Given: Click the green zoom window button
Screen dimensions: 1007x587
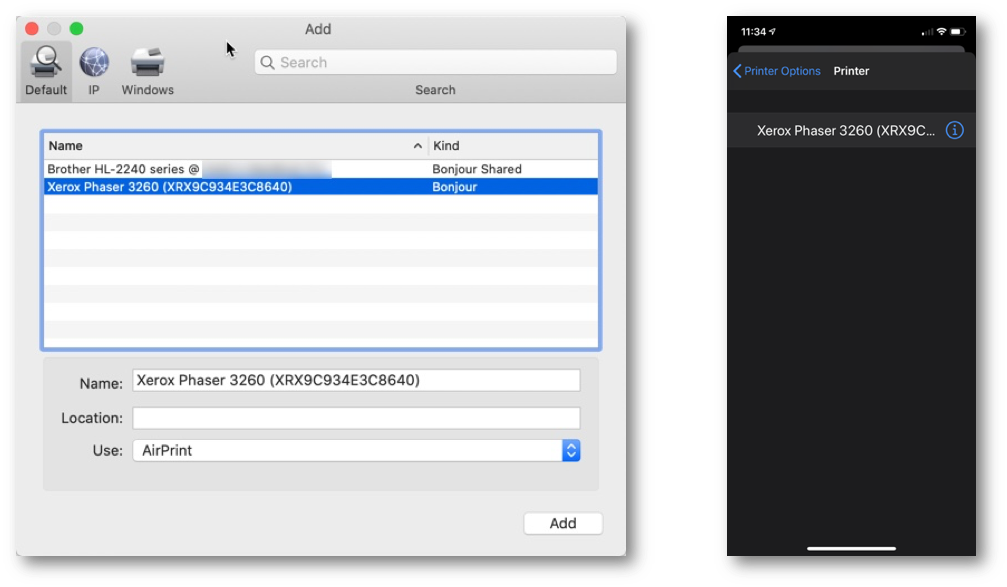Looking at the screenshot, I should pos(76,29).
